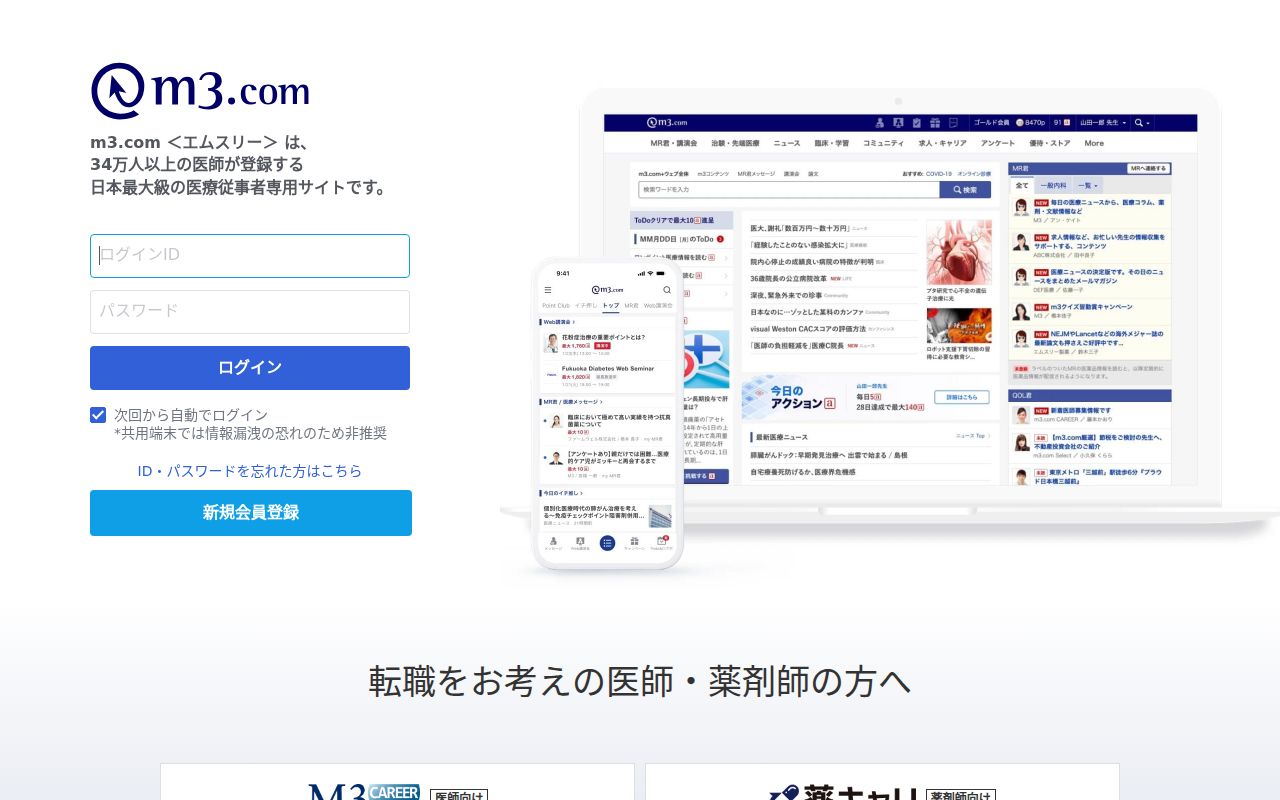This screenshot has height=800, width=1280.
Task: Open the 薬キャリ 薬剤師向け card
Action: 882,782
